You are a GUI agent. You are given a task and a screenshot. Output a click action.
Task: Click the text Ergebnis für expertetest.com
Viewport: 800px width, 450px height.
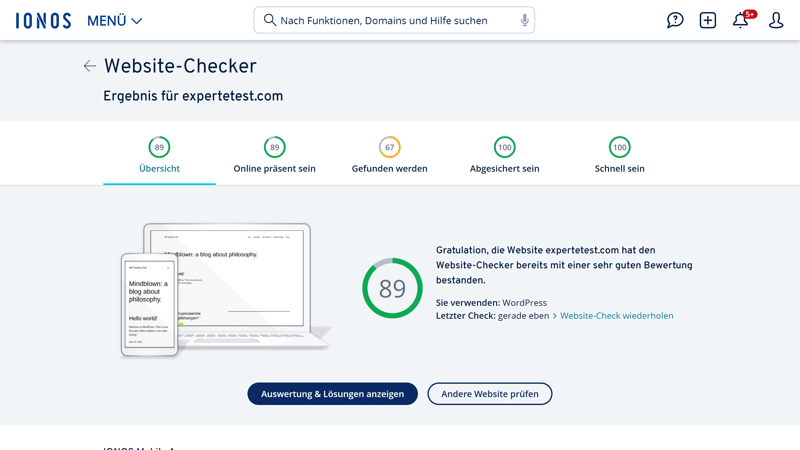pyautogui.click(x=193, y=96)
